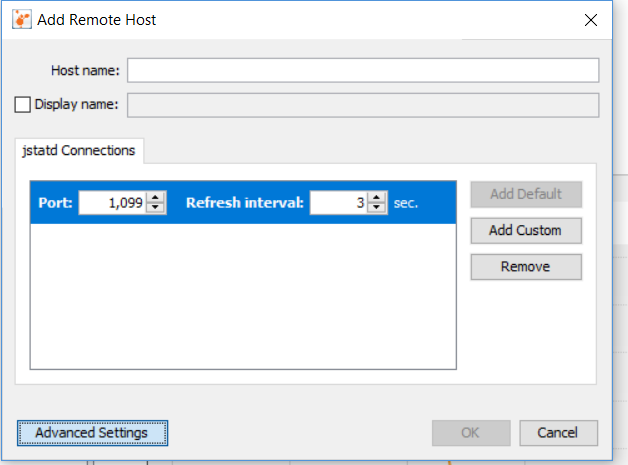Click the 'Refresh interval:' label
The width and height of the screenshot is (628, 465).
pyautogui.click(x=245, y=203)
